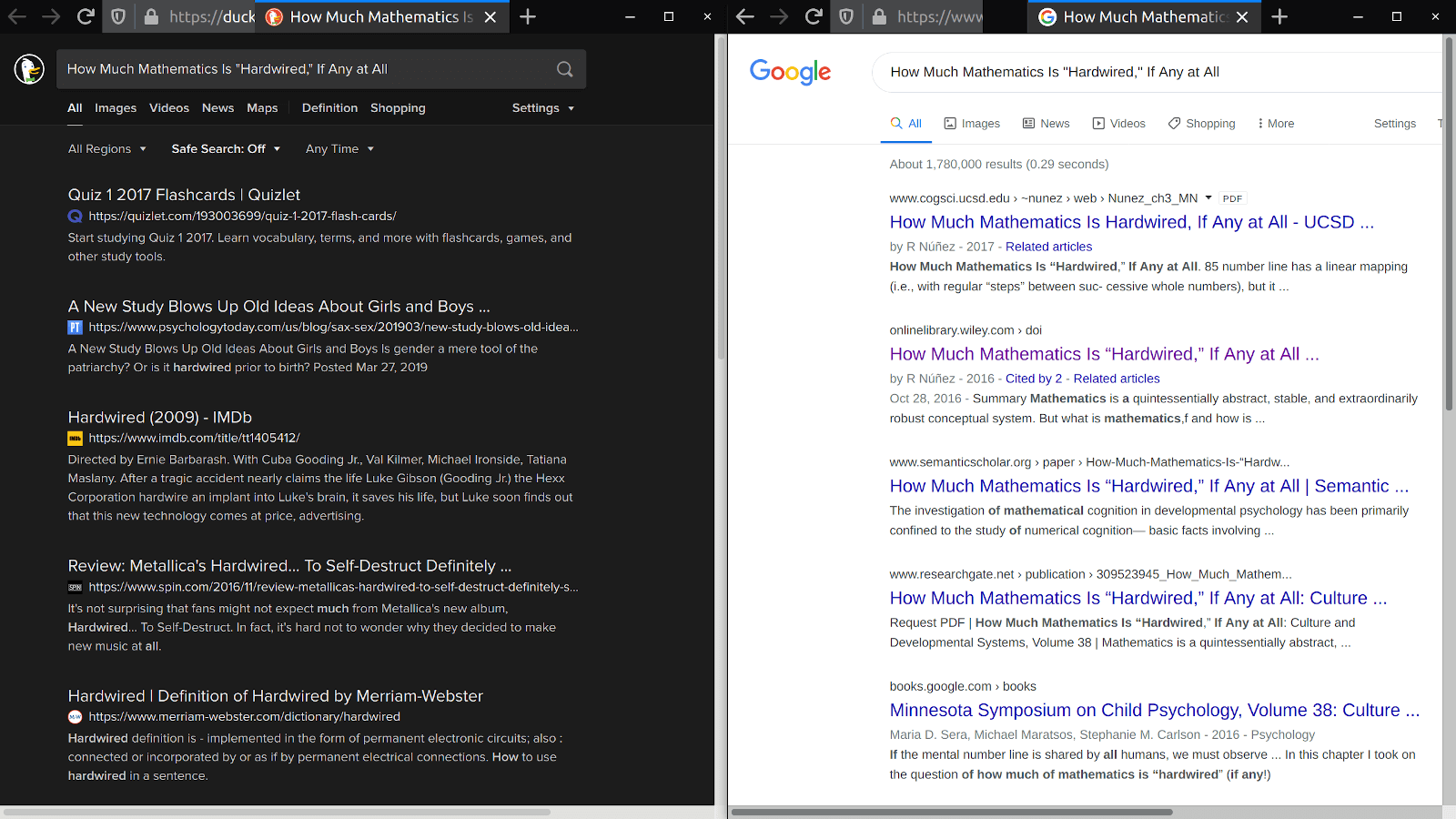Go back in the DuckDuckGo browser window

click(17, 16)
